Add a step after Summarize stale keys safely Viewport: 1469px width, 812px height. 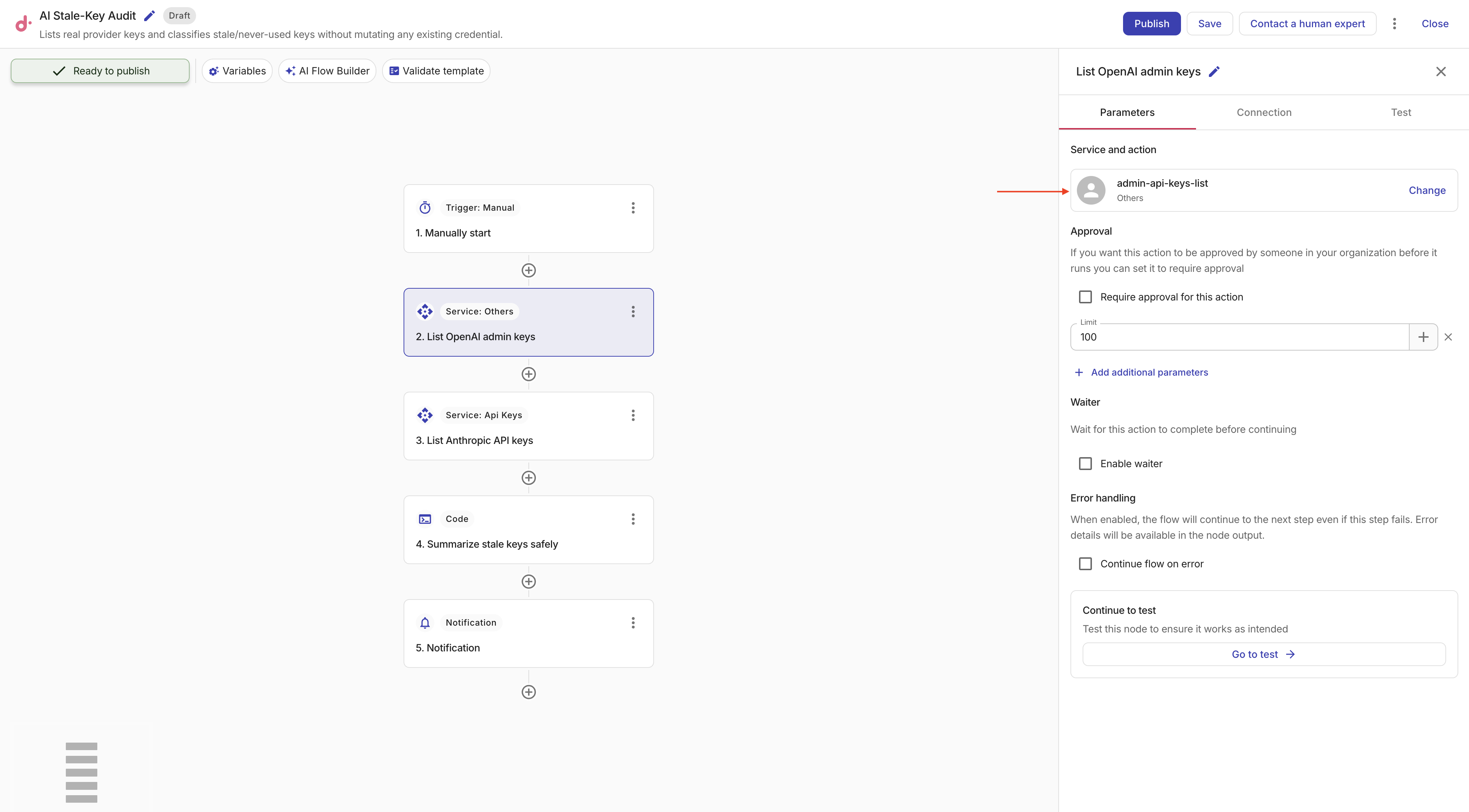point(529,582)
